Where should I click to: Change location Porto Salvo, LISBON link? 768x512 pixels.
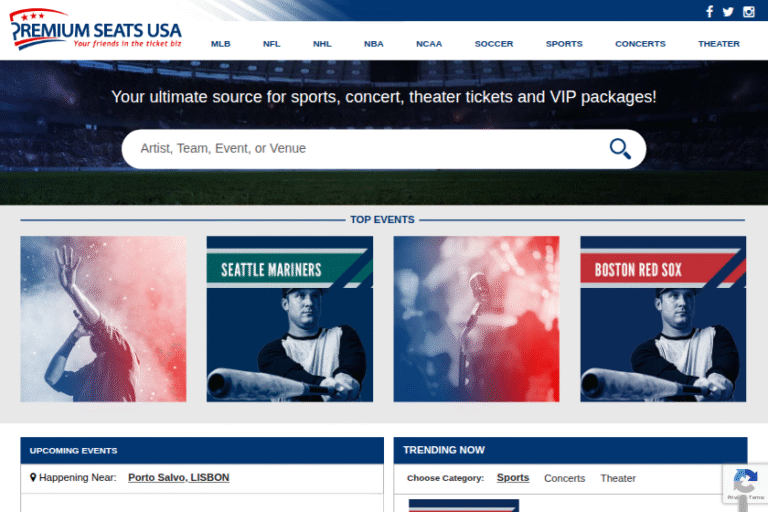coord(178,478)
